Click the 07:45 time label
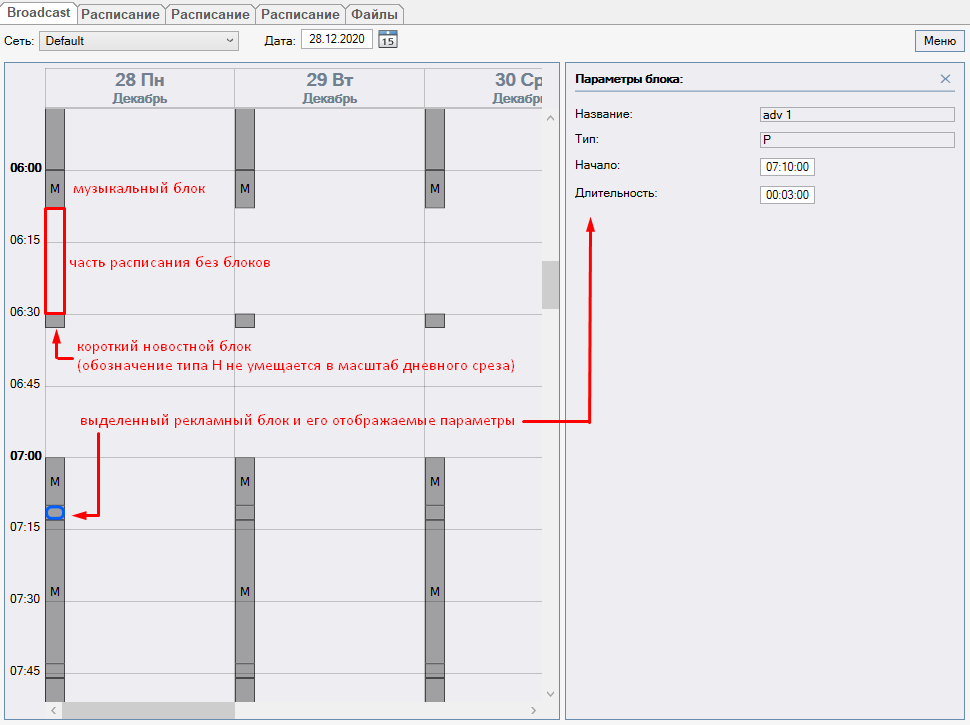 (25, 671)
